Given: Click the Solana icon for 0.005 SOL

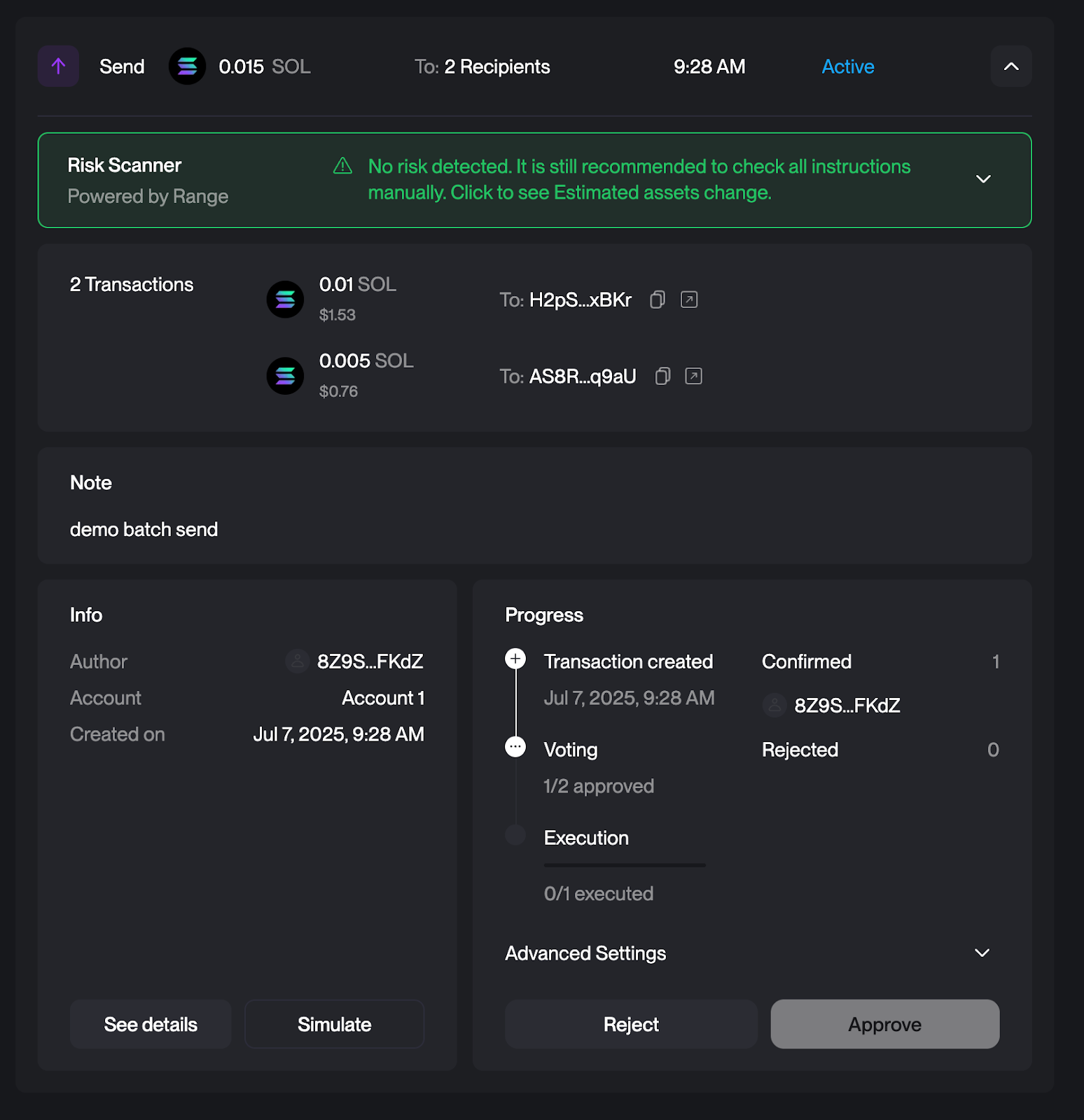Looking at the screenshot, I should [285, 376].
